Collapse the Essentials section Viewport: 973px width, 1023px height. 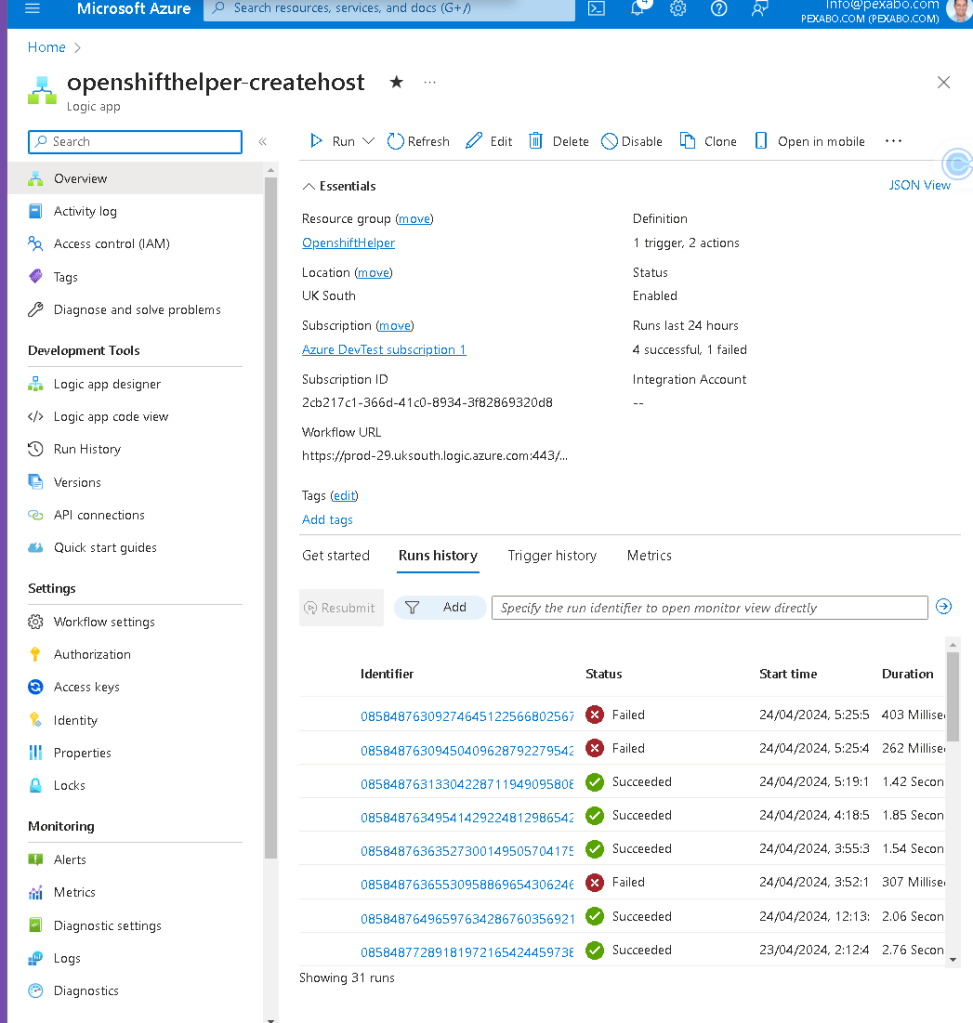click(x=339, y=186)
